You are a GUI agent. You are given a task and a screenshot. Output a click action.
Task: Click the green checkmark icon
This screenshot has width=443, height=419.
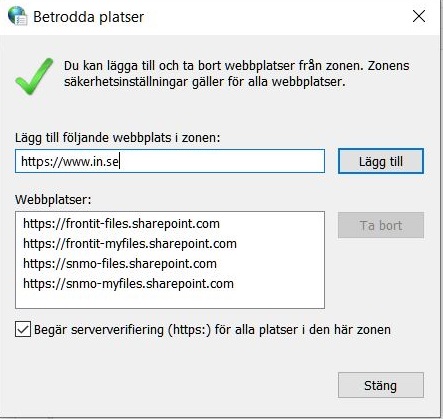click(x=34, y=76)
